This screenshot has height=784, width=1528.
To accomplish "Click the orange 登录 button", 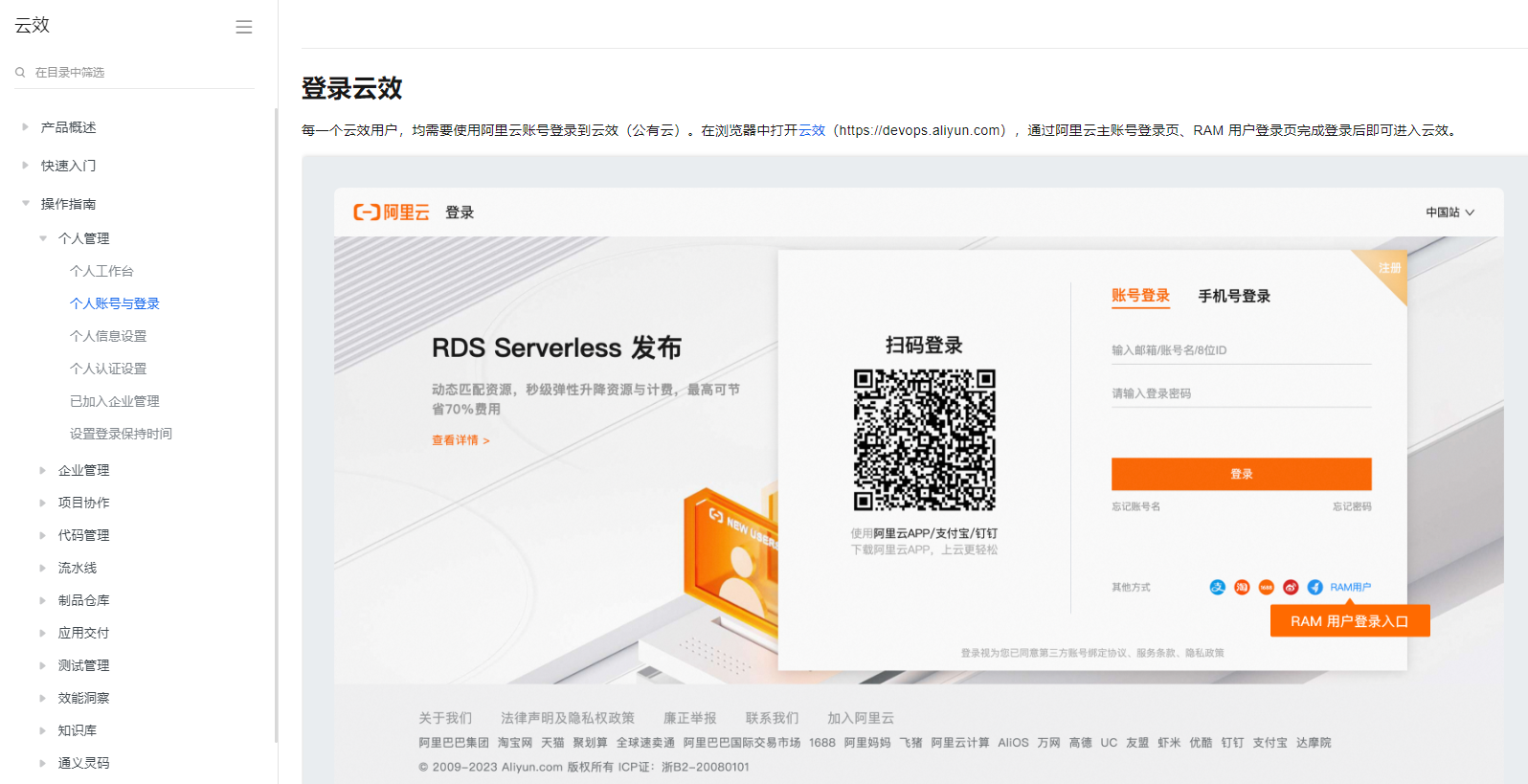I will [1242, 474].
